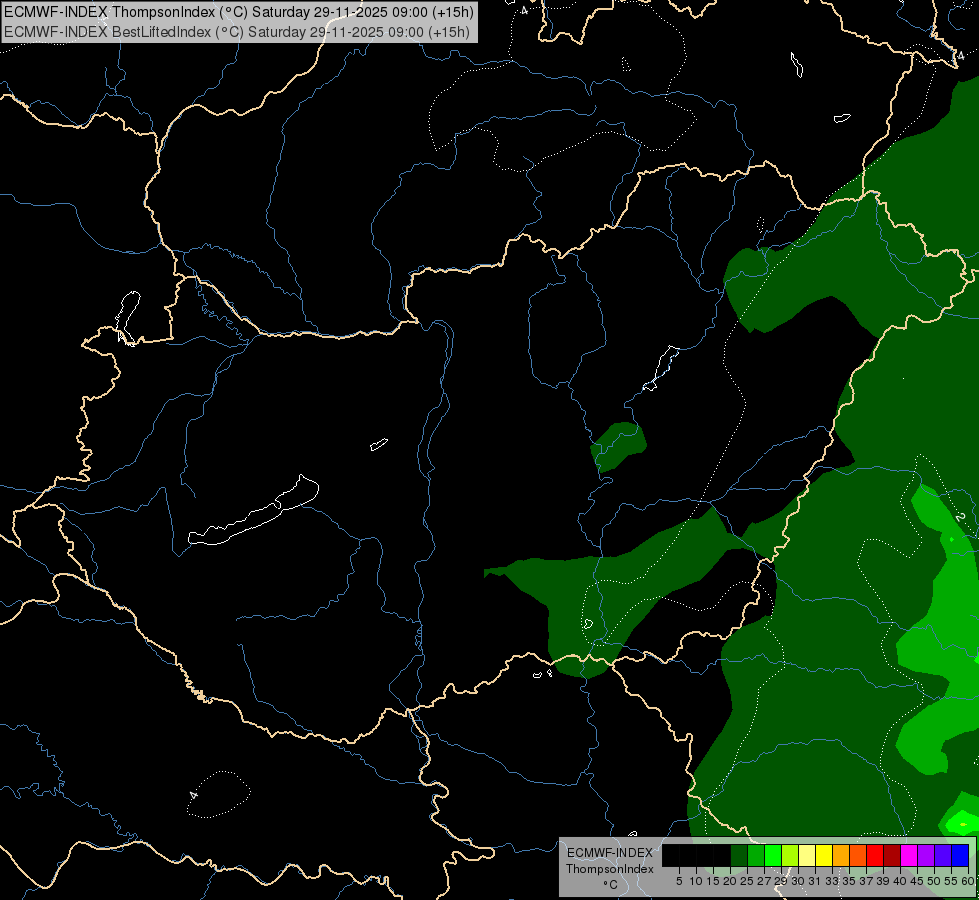Pick the purple 45–50 legend swatch
The image size is (979, 900).
[926, 856]
